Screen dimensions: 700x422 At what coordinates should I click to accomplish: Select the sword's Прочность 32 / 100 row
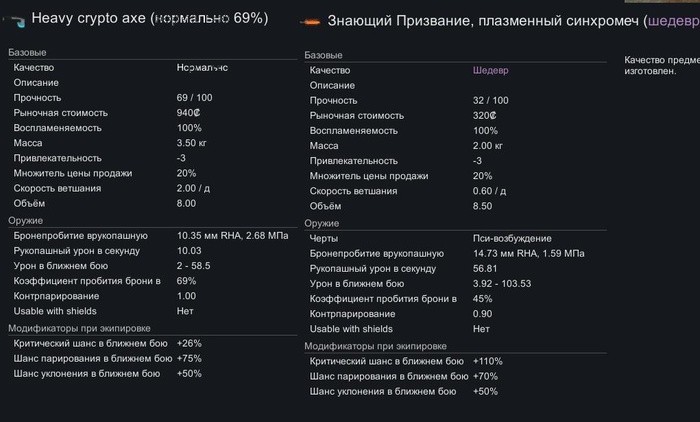[450, 101]
